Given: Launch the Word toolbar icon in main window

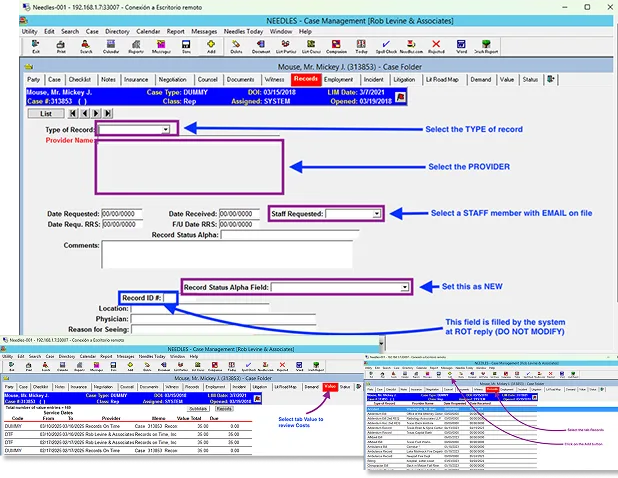Looking at the screenshot, I should (461, 46).
